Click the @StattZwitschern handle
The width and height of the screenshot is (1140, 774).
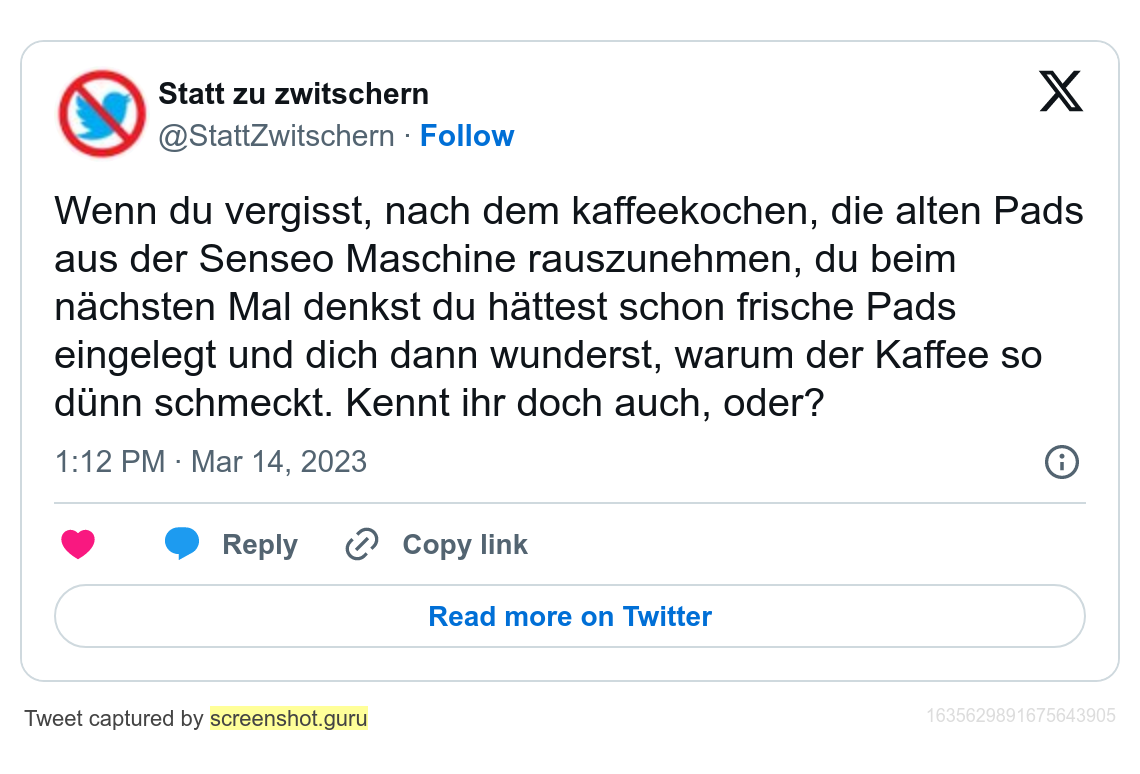click(x=276, y=136)
